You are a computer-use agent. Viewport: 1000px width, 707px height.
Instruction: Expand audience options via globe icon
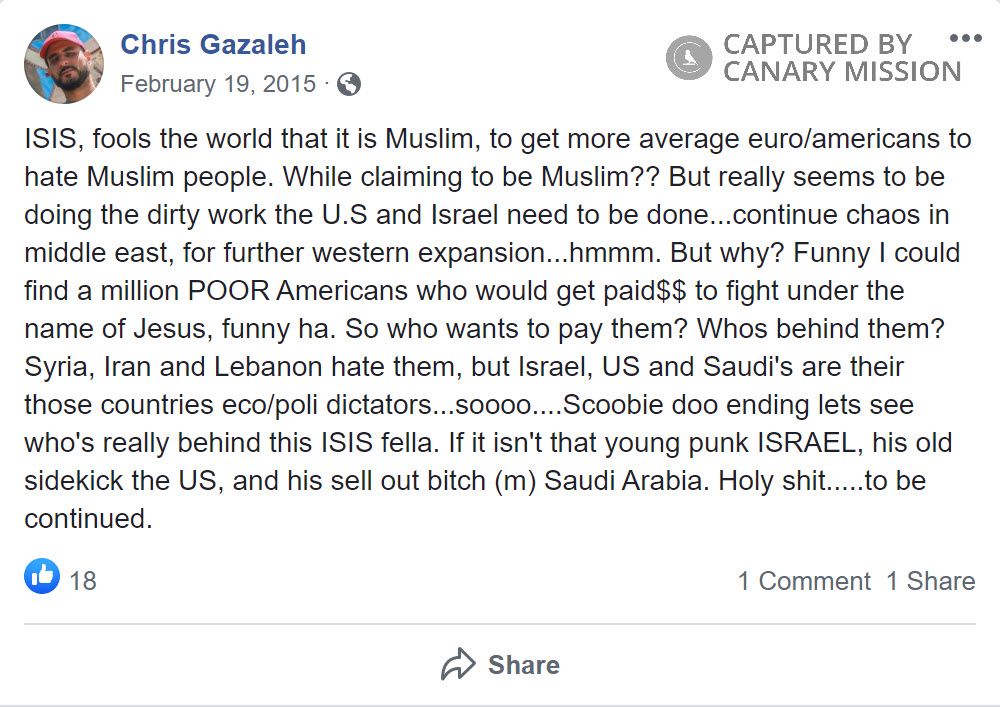coord(349,85)
